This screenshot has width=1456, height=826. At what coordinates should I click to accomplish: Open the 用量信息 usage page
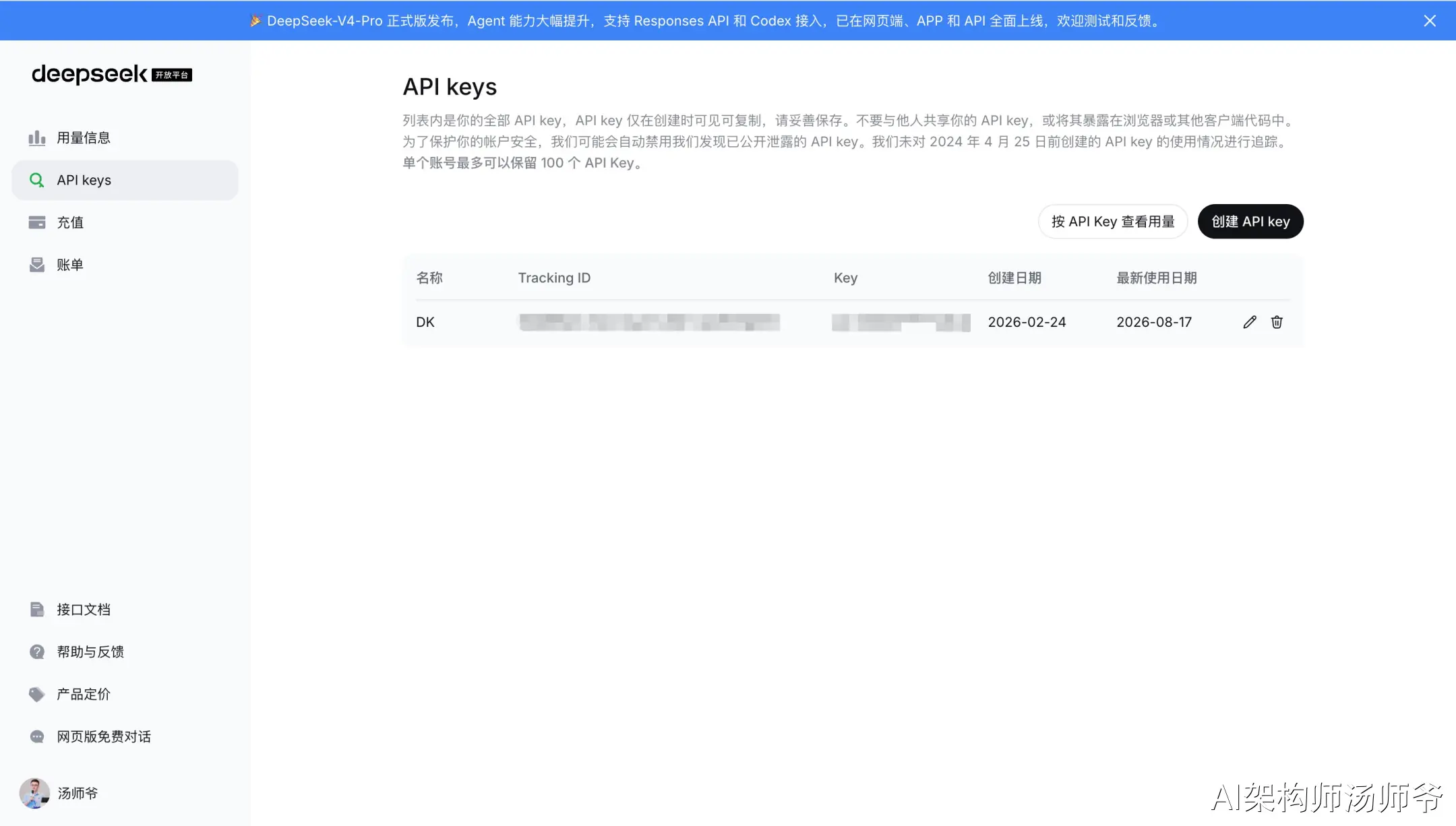click(x=125, y=138)
